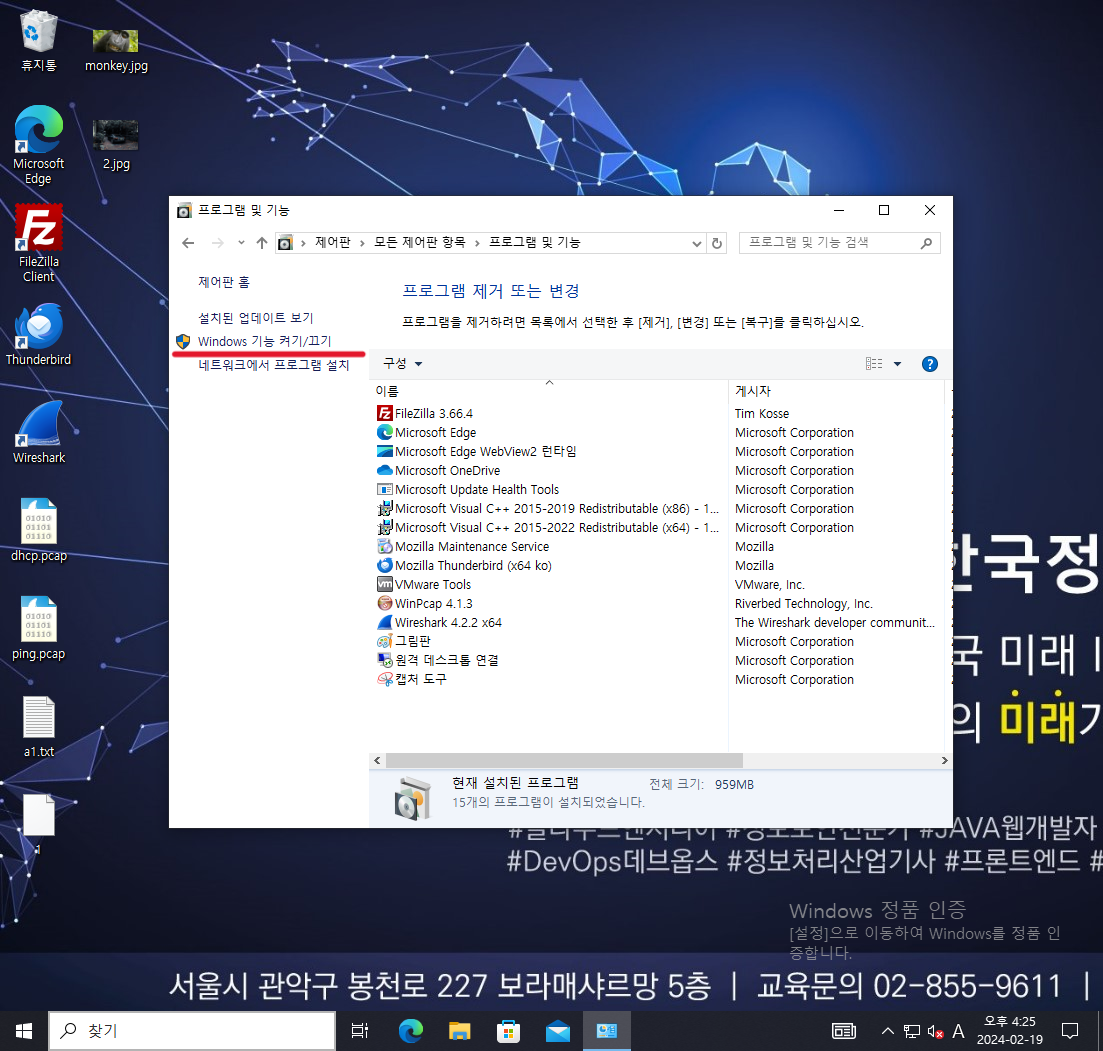The width and height of the screenshot is (1103, 1051).
Task: Expand arrow after 모든 제어판 항목 breadcrumb
Action: coord(477,243)
